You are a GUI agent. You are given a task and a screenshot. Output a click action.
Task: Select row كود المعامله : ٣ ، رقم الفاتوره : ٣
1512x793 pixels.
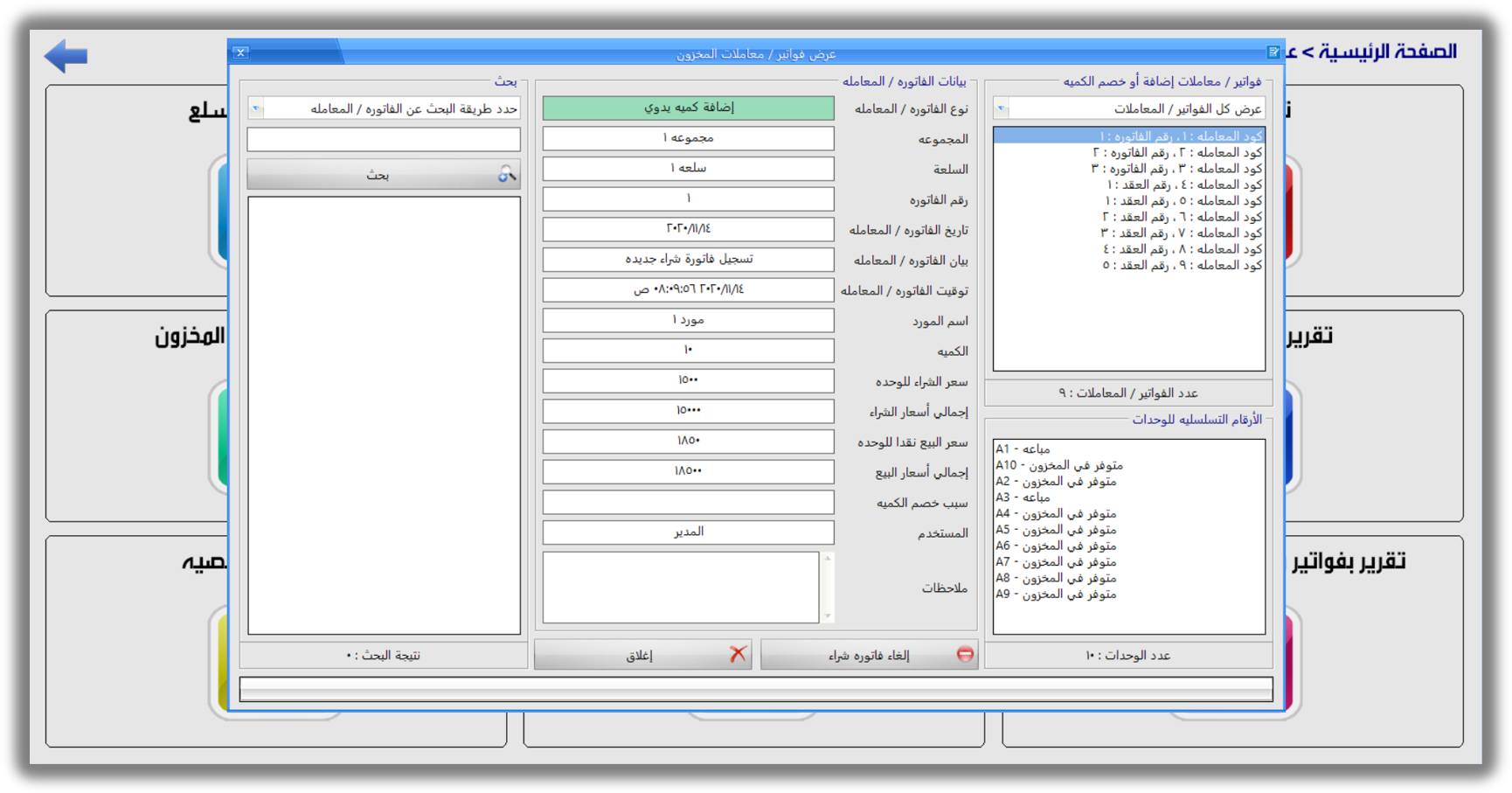click(x=1129, y=169)
